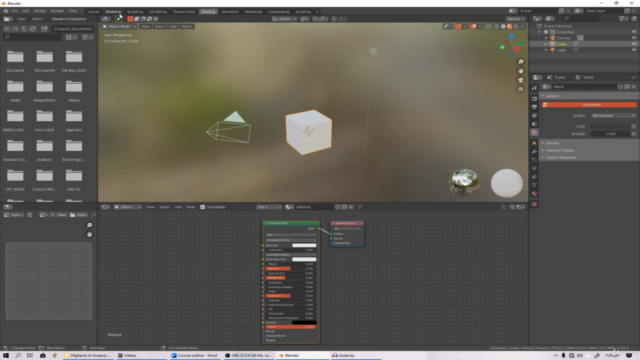Select the Cube in the viewport
The image size is (640, 360).
[x=309, y=132]
